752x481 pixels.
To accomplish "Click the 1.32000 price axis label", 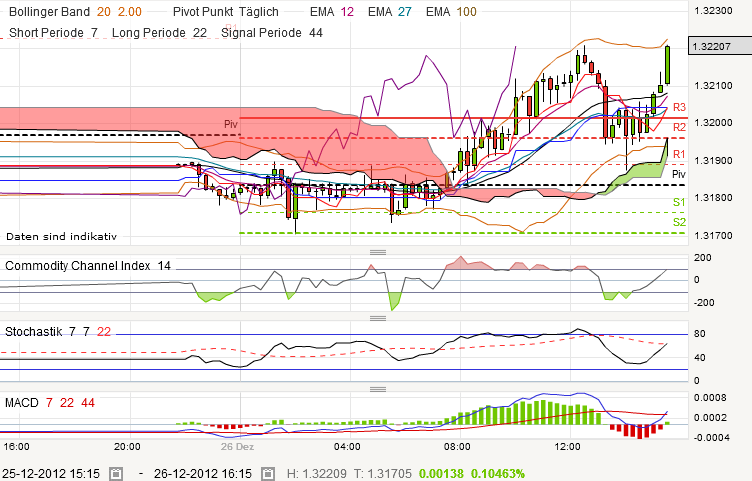I will [x=714, y=123].
